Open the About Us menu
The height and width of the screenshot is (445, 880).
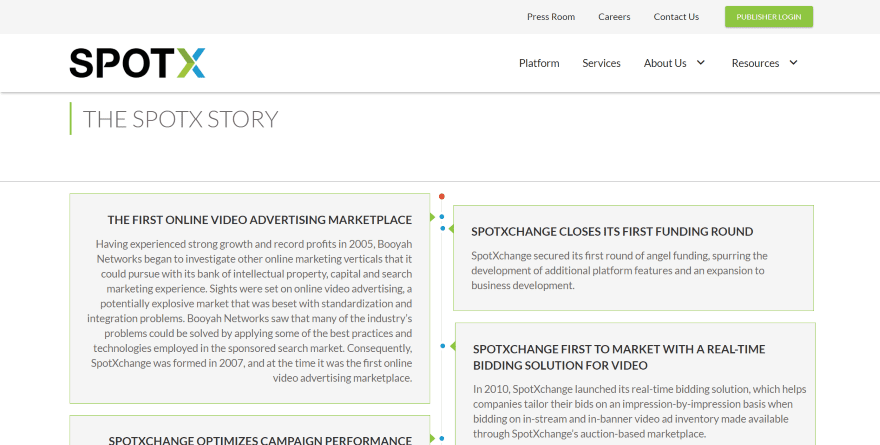(x=665, y=63)
